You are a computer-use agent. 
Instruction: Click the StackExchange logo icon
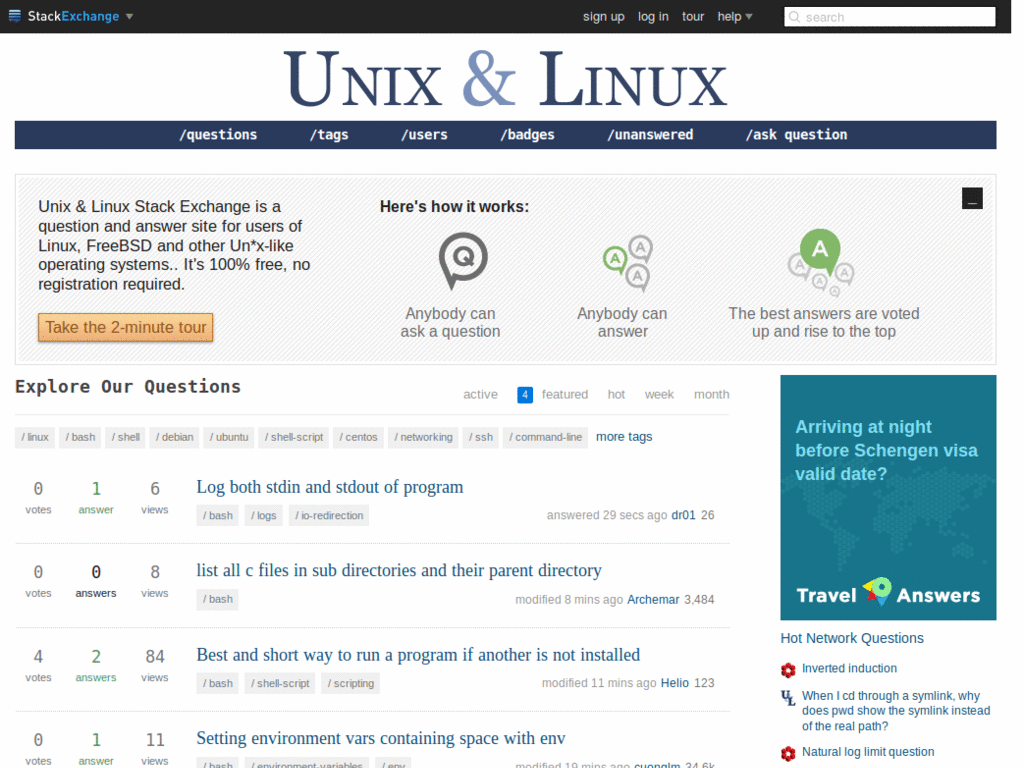point(14,16)
